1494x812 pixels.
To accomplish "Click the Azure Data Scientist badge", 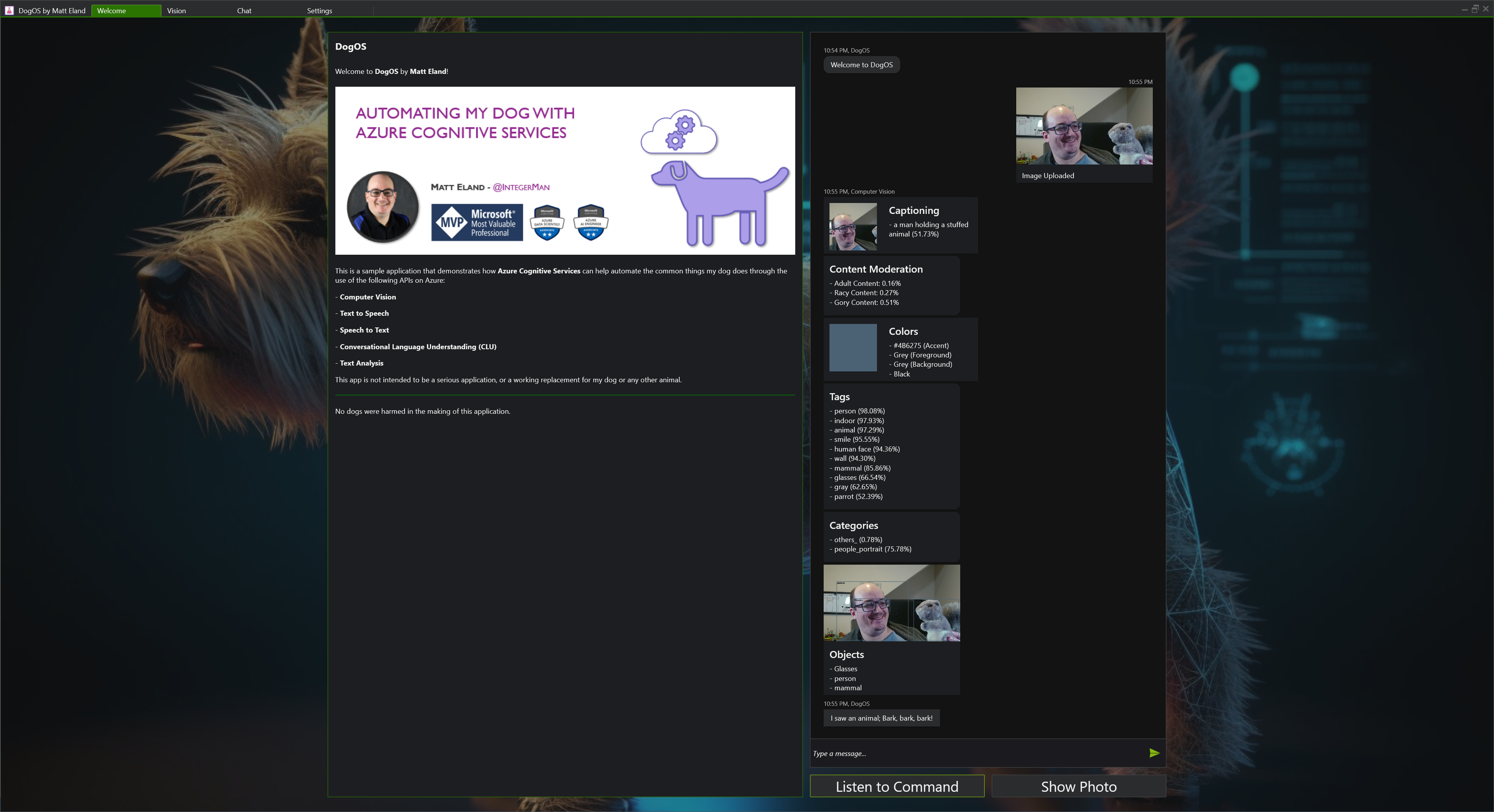I will (x=547, y=222).
